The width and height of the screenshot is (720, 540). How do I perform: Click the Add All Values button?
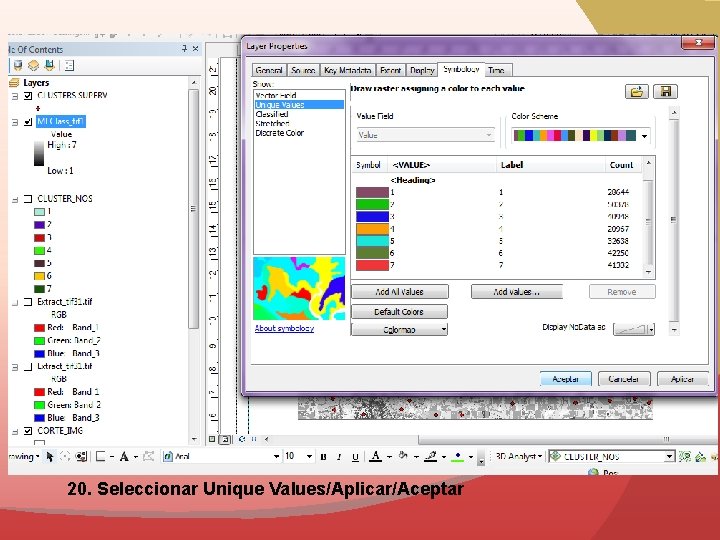(399, 292)
